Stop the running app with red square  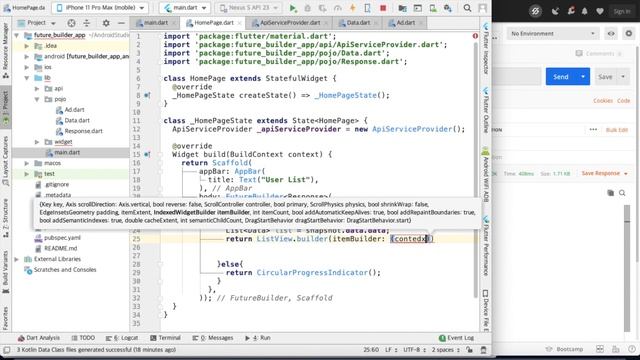click(x=383, y=8)
